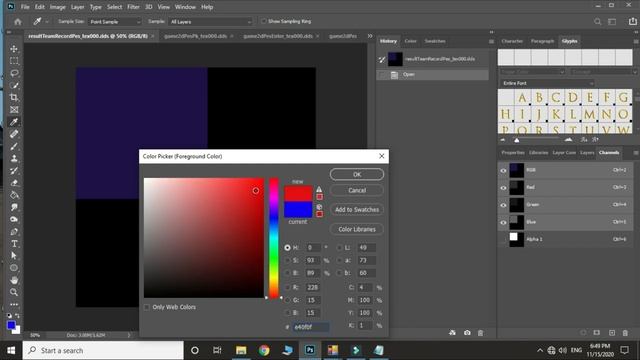
Task: Show more document tabs with double chevron
Action: (x=370, y=36)
